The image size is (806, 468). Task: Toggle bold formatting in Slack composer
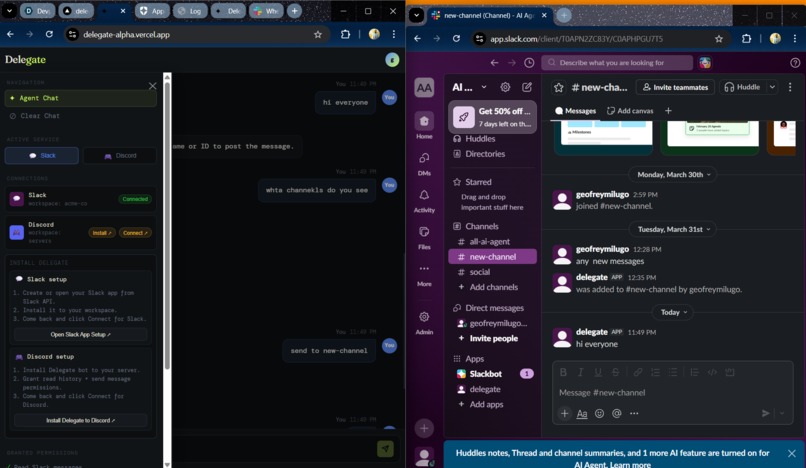(x=563, y=372)
